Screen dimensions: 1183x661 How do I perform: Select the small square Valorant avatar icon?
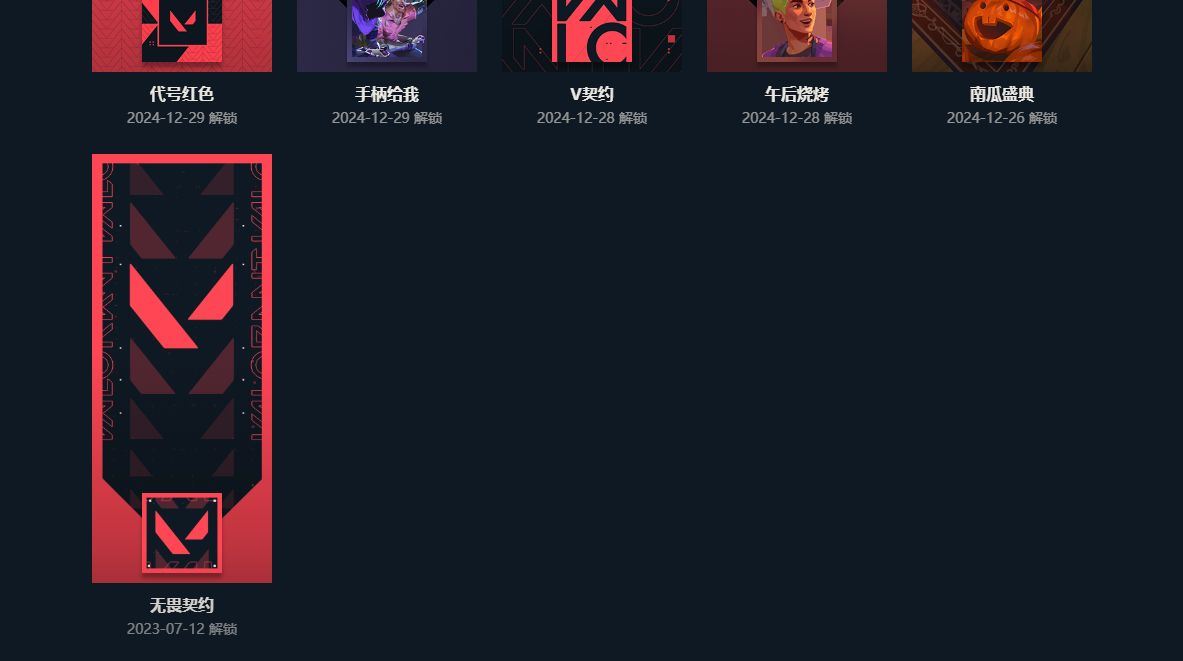pos(182,533)
